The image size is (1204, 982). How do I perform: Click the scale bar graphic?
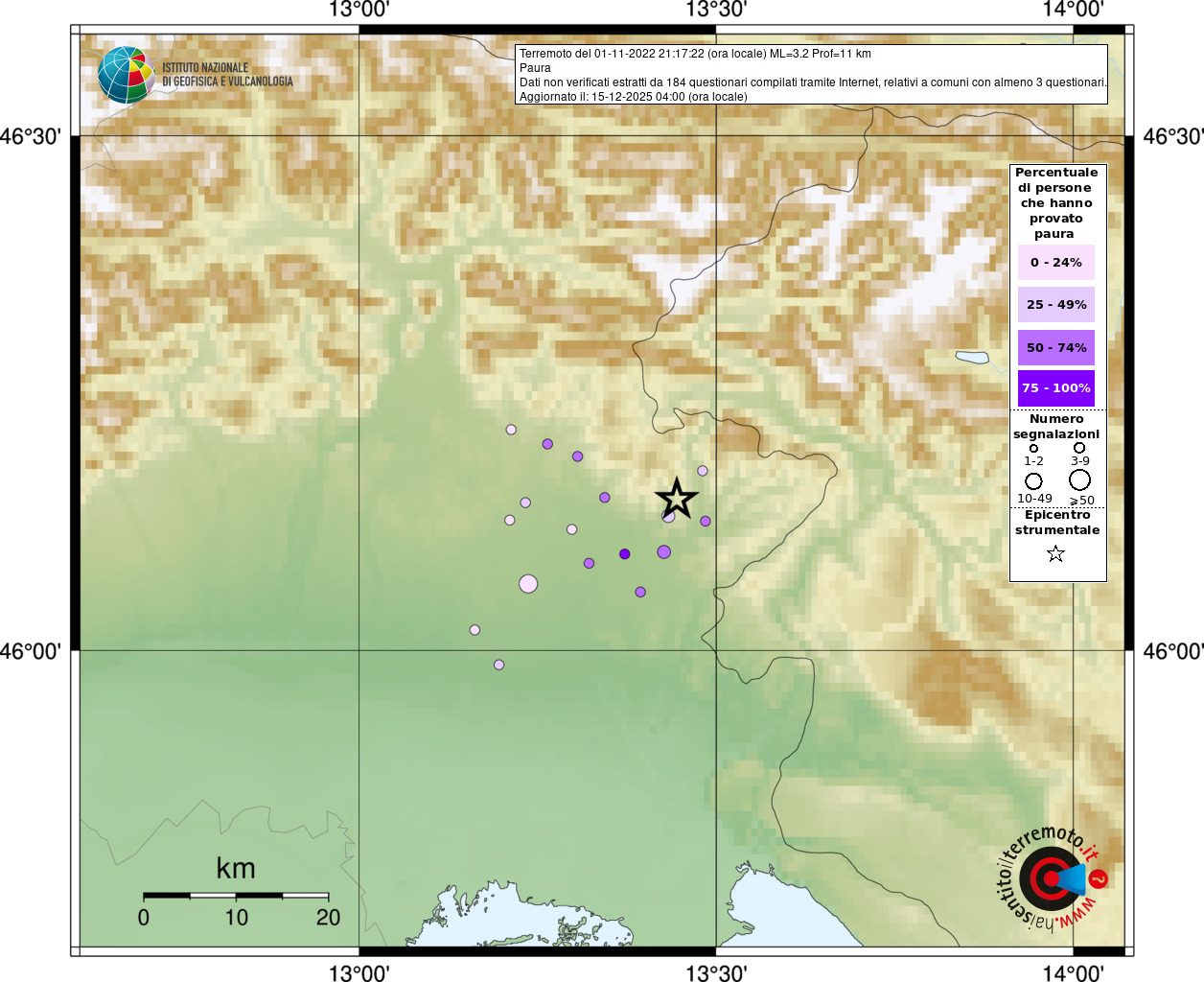(x=236, y=895)
